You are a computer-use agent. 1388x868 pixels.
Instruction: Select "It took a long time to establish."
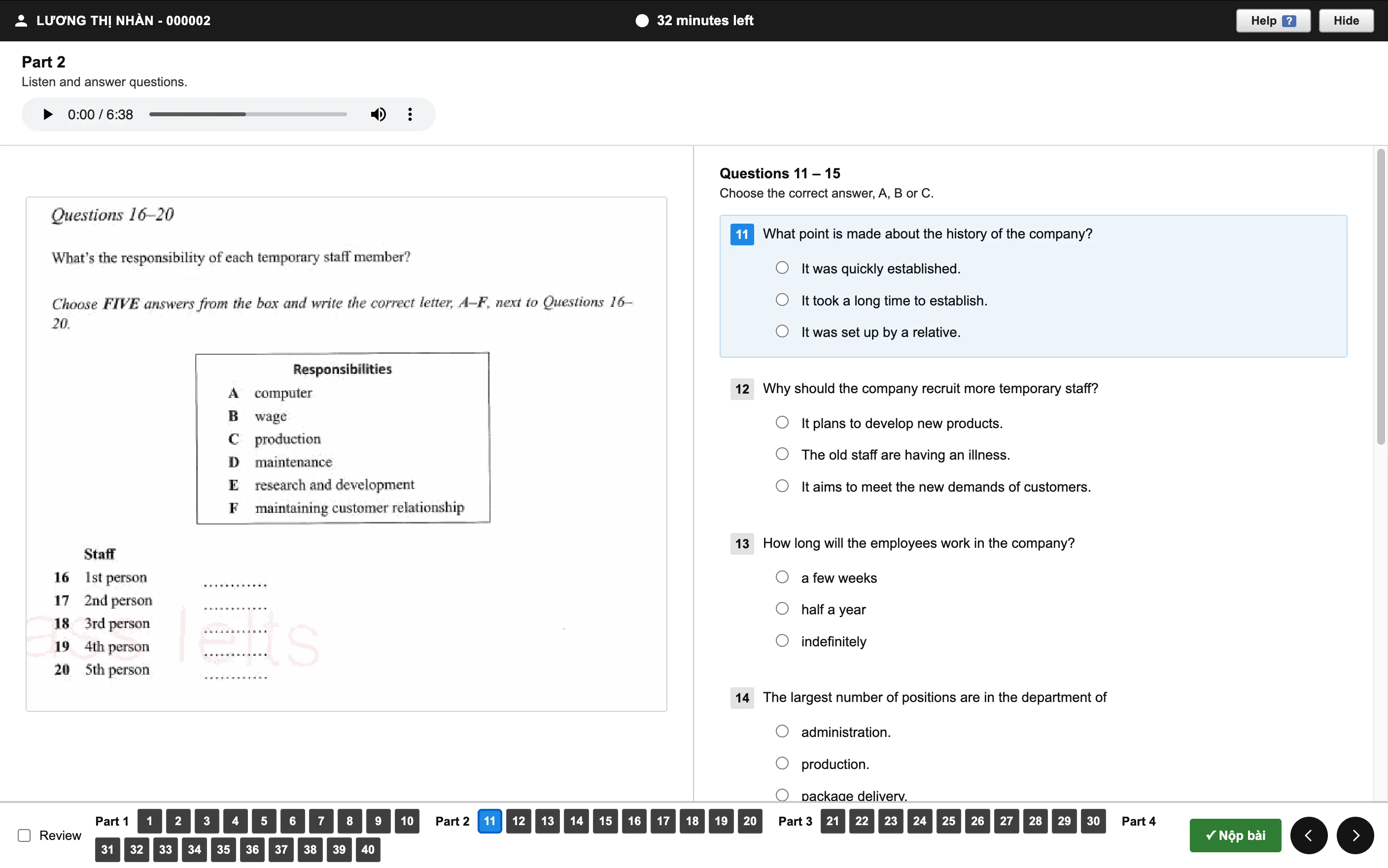pos(782,300)
